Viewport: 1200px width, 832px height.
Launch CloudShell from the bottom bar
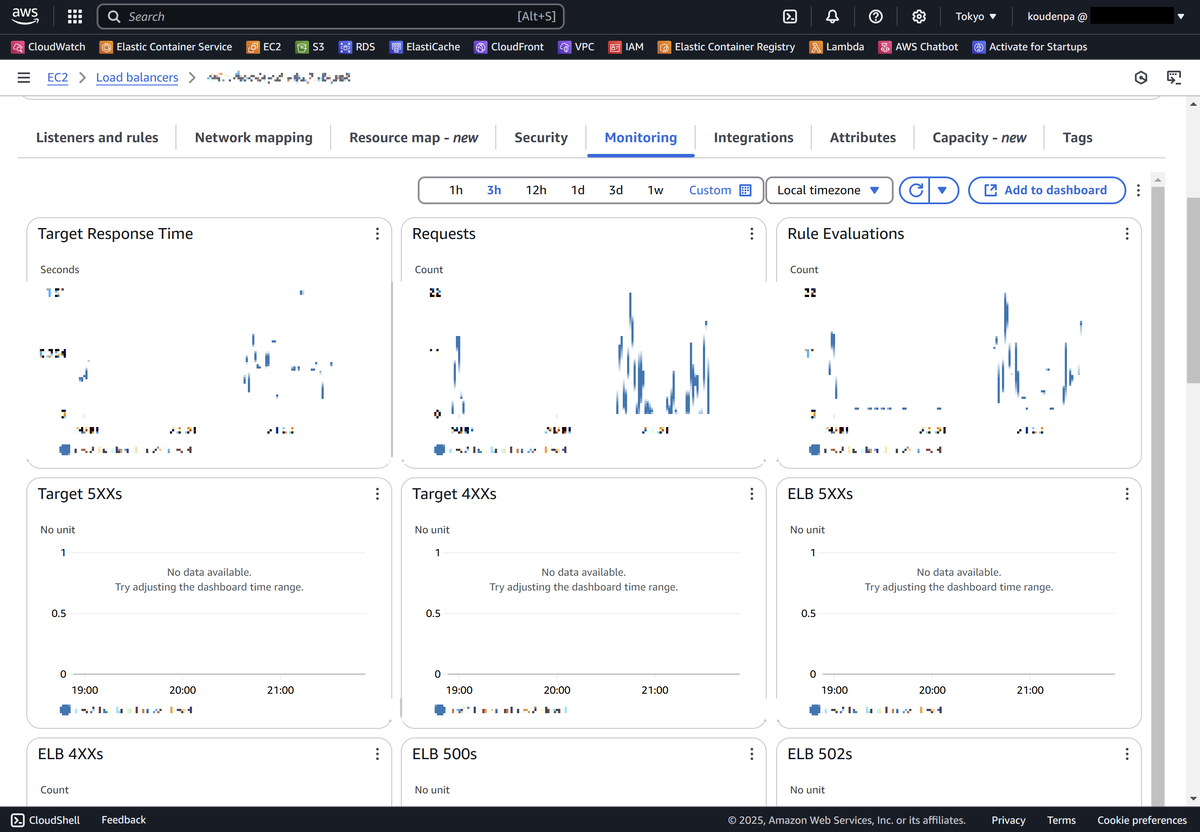pos(45,819)
